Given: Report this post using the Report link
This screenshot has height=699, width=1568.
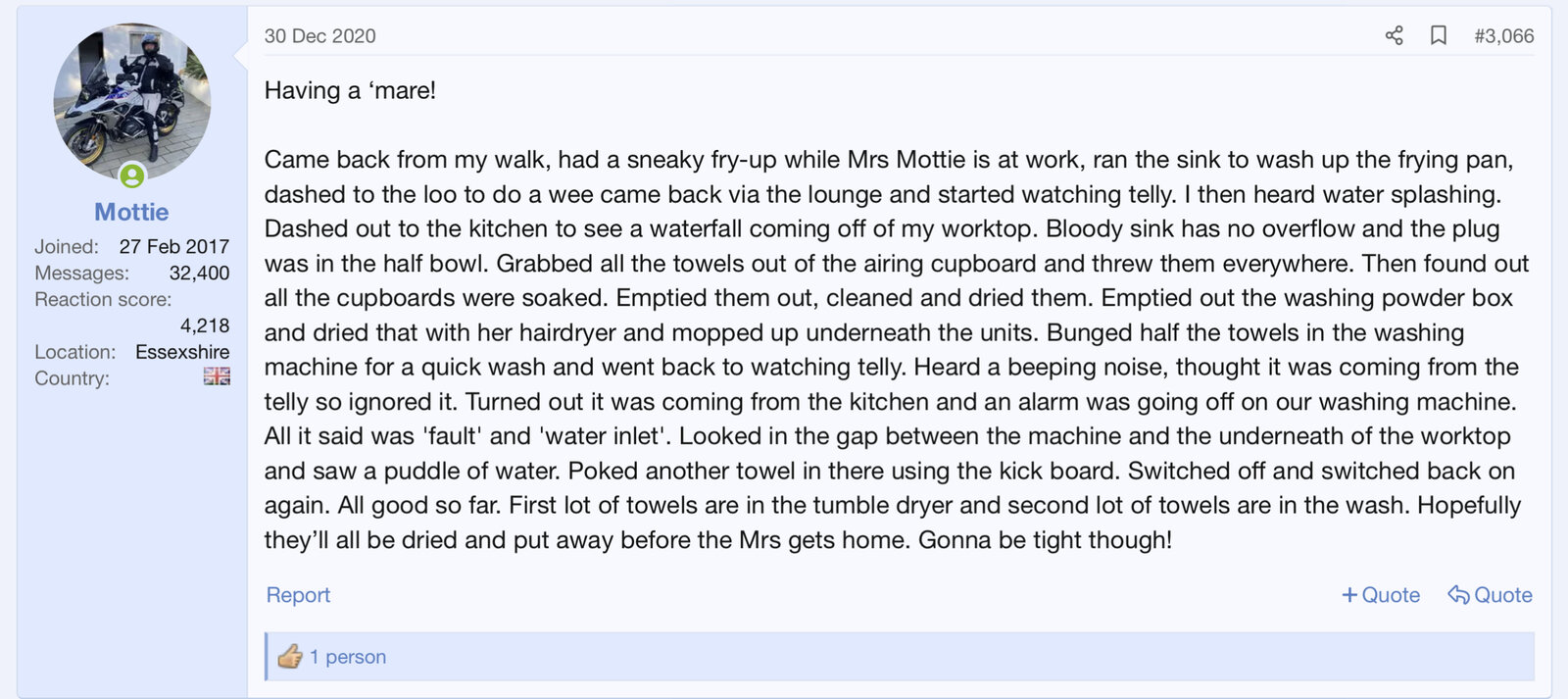Looking at the screenshot, I should pos(298,595).
